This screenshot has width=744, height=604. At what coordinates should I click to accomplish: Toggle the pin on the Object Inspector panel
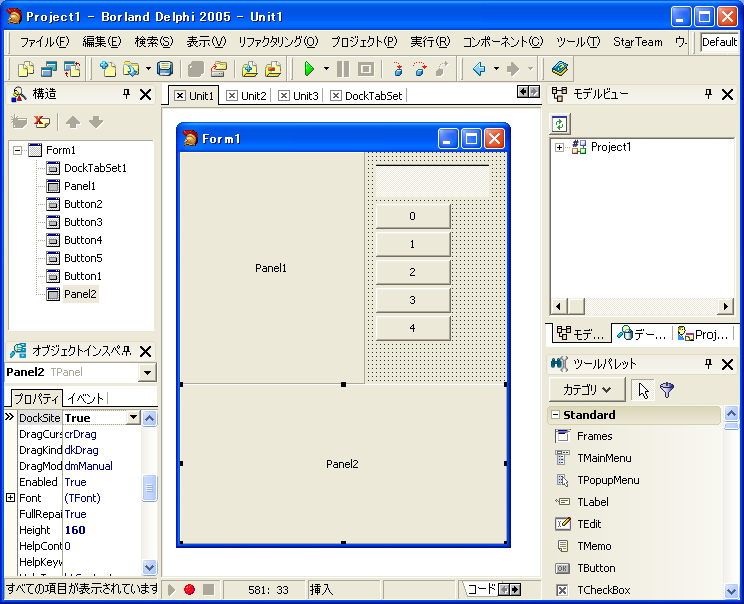(x=126, y=351)
